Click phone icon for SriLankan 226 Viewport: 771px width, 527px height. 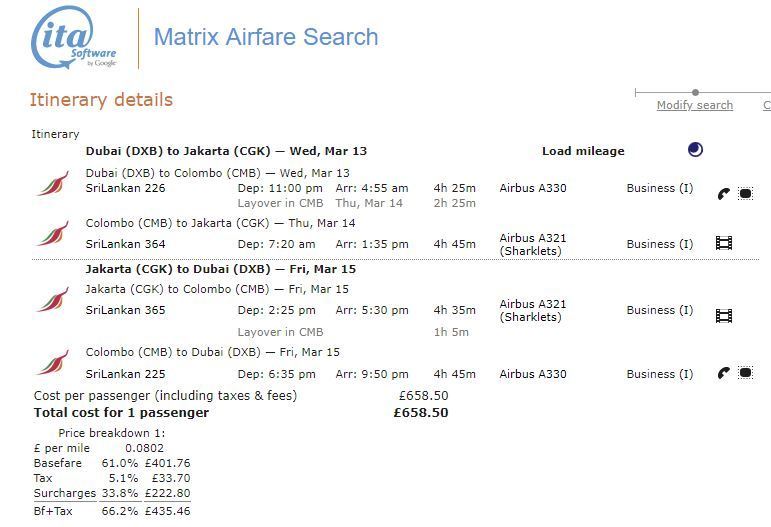[x=724, y=193]
